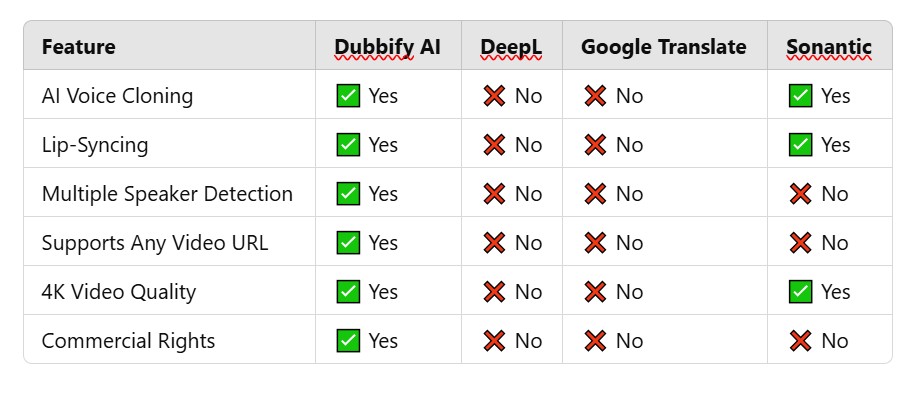
Task: Click Sonantic's green check for 4K Video Quality
Action: click(800, 291)
